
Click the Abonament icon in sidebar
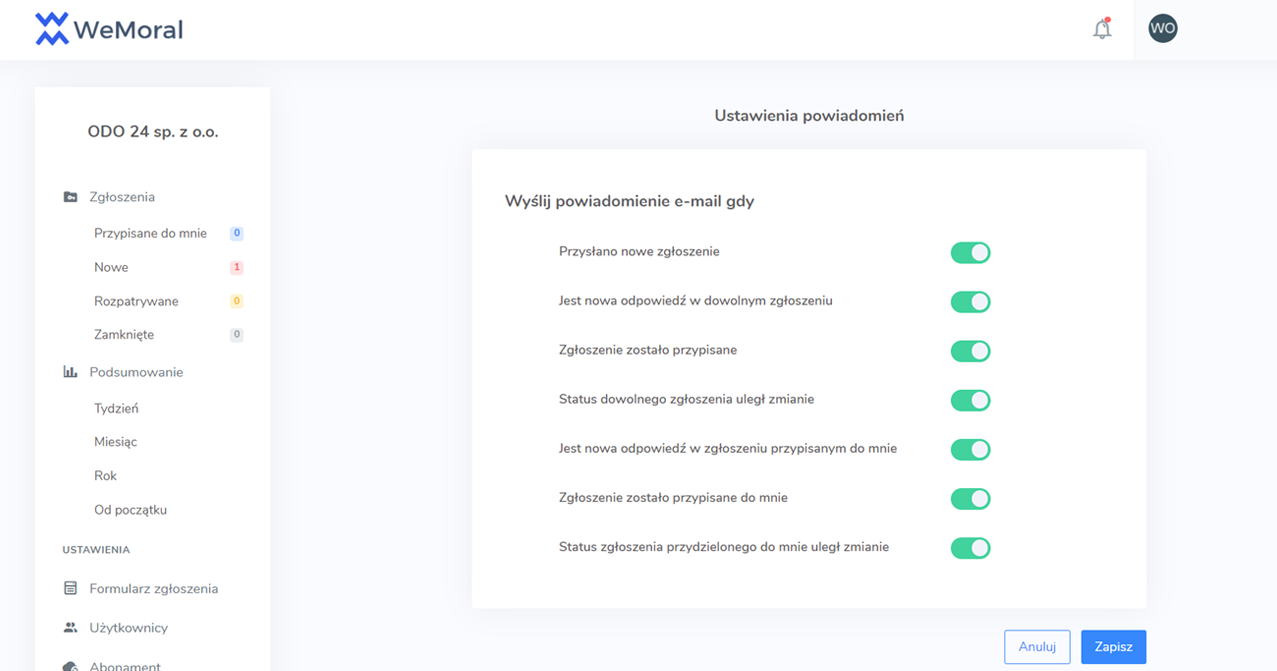click(x=70, y=666)
